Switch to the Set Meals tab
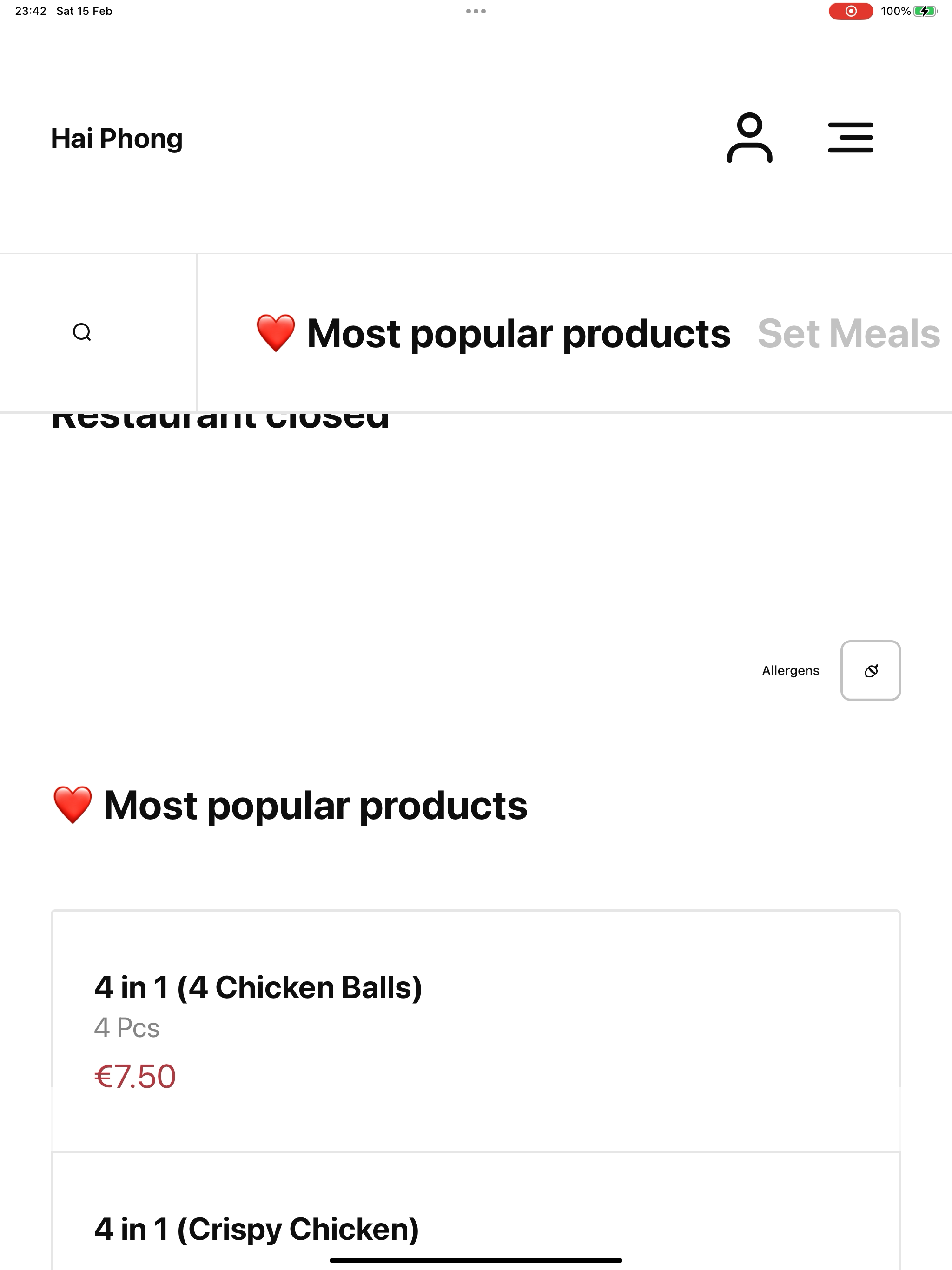This screenshot has height=1270, width=952. (x=849, y=333)
